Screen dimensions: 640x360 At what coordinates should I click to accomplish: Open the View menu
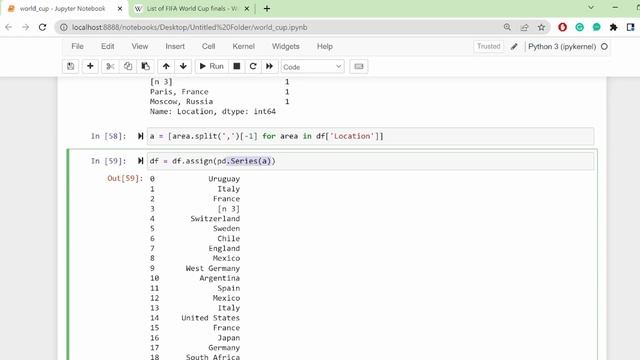click(140, 47)
